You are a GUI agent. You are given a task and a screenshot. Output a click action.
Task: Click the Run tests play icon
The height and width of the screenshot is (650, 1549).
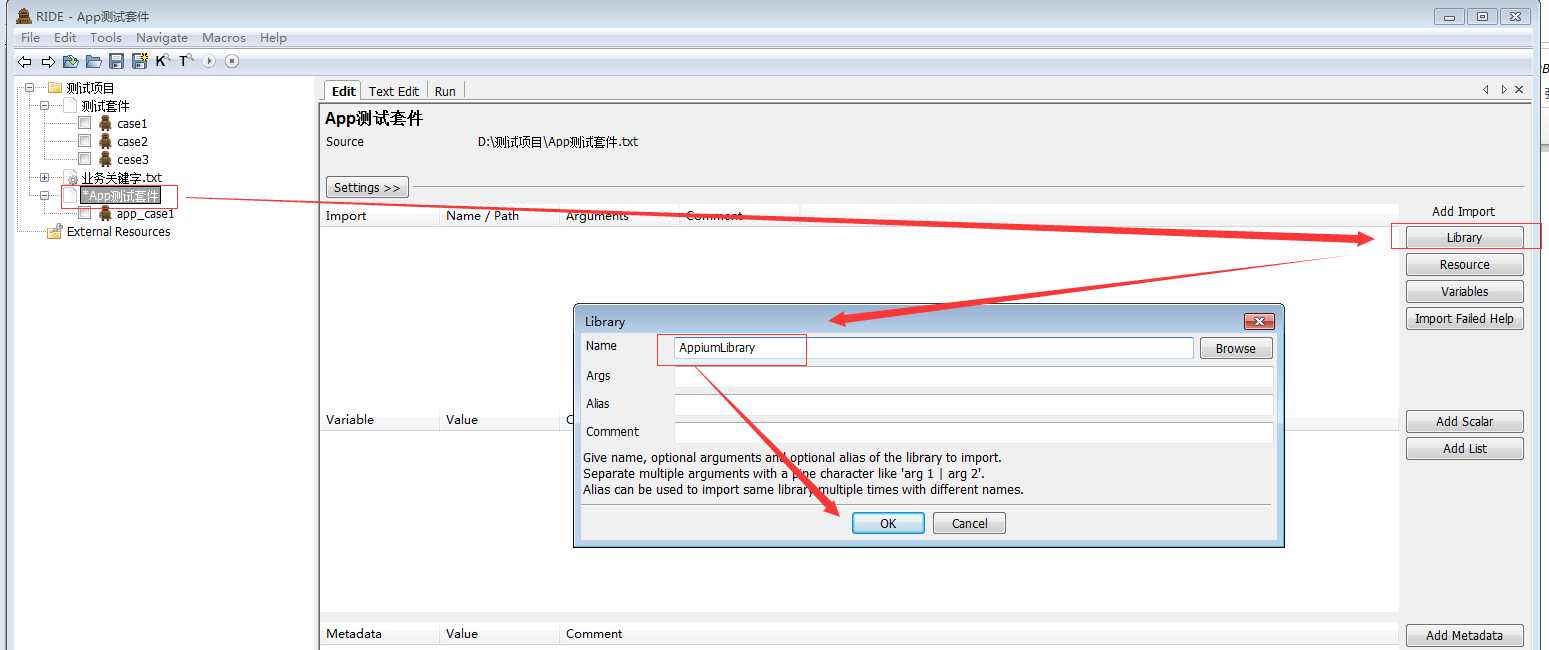(x=209, y=62)
